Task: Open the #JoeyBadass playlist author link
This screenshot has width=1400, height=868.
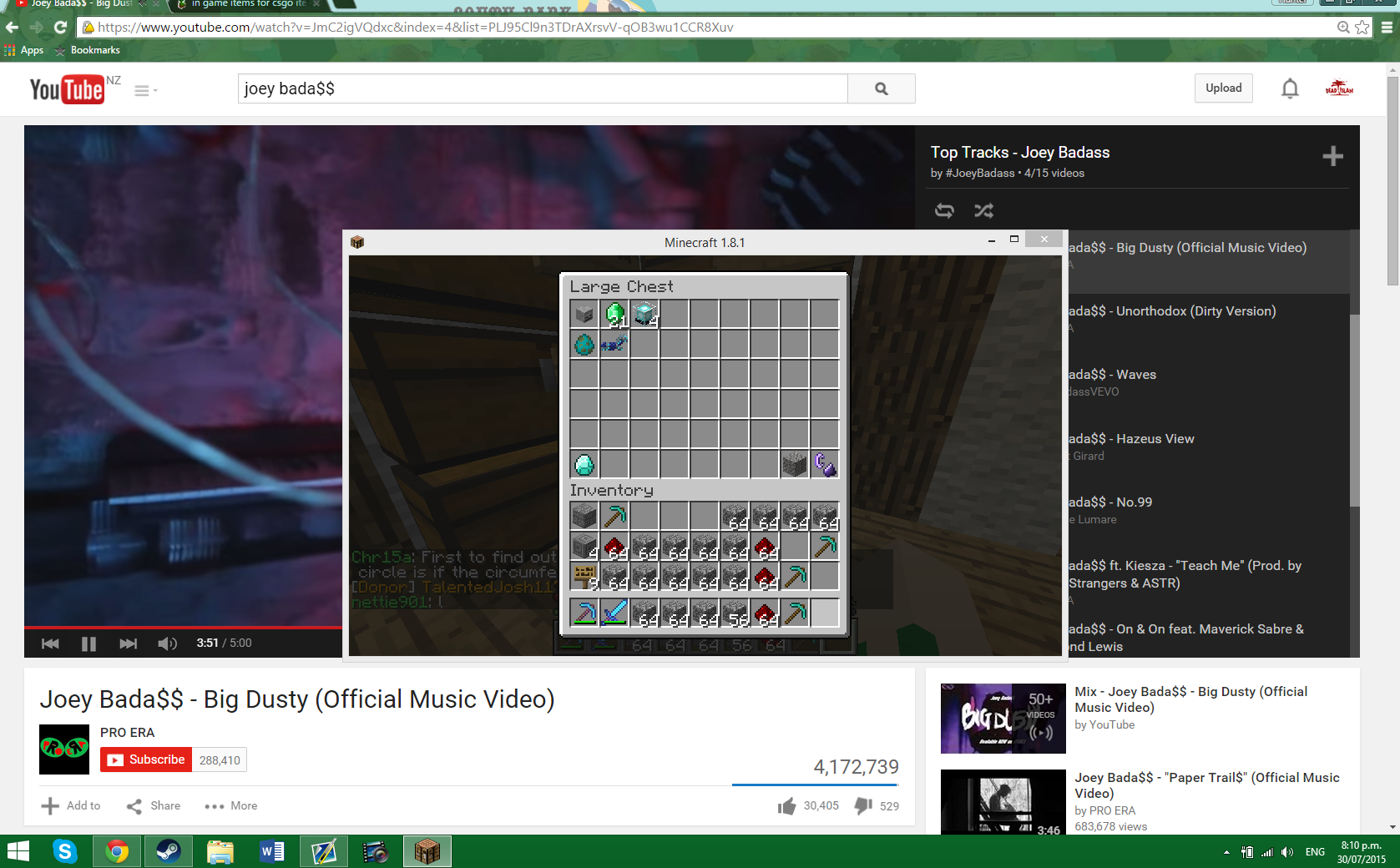Action: pyautogui.click(x=980, y=173)
